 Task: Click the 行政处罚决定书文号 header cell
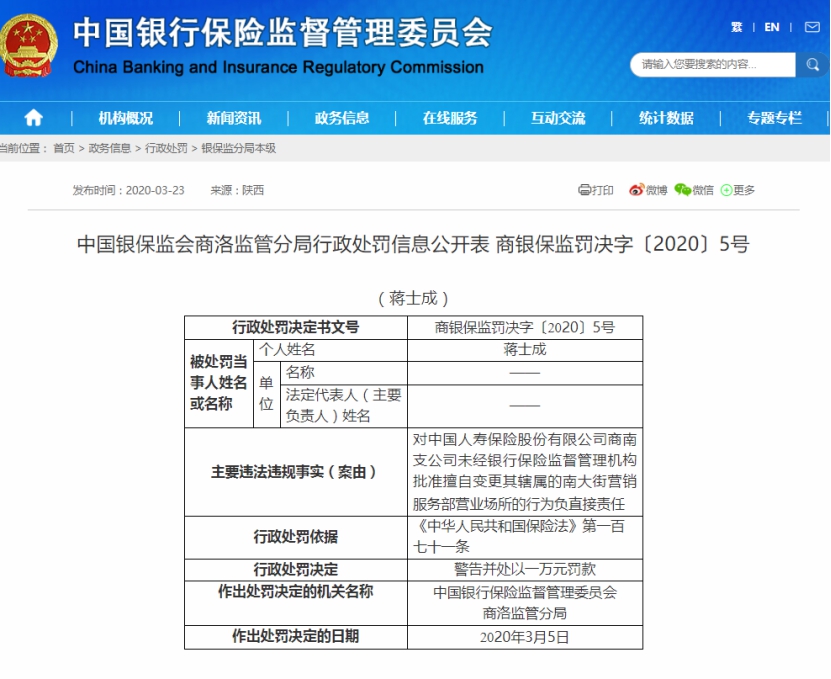[296, 328]
